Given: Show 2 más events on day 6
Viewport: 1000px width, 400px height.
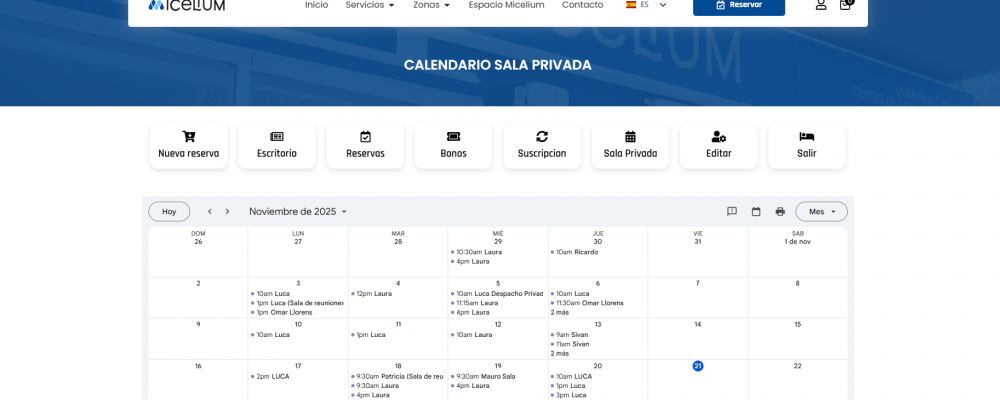Looking at the screenshot, I should 559,313.
